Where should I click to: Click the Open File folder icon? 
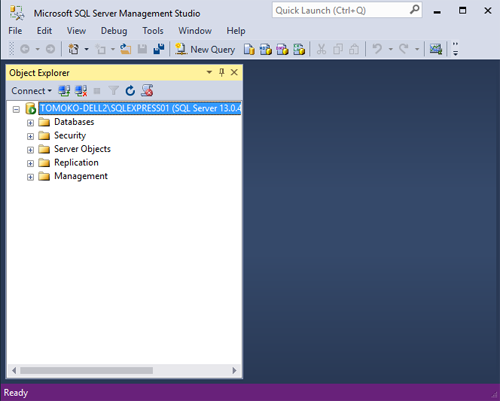point(126,49)
